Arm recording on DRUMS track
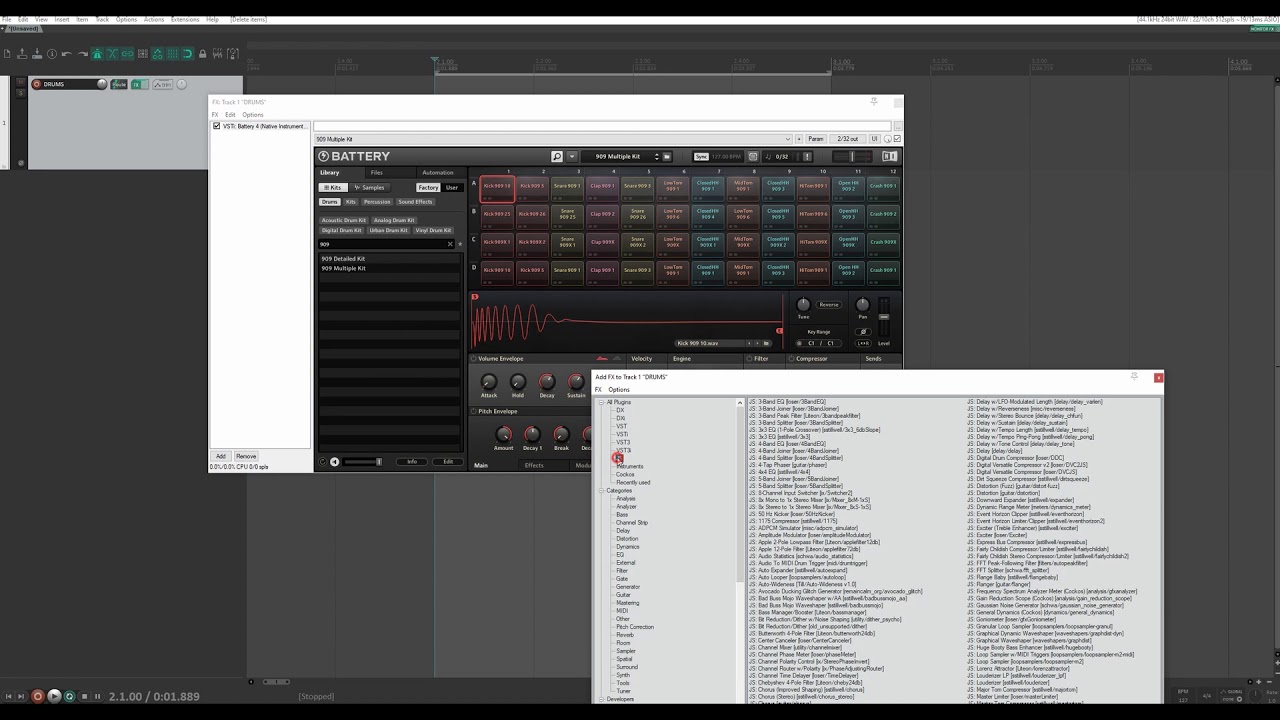The width and height of the screenshot is (1280, 720). pyautogui.click(x=36, y=84)
